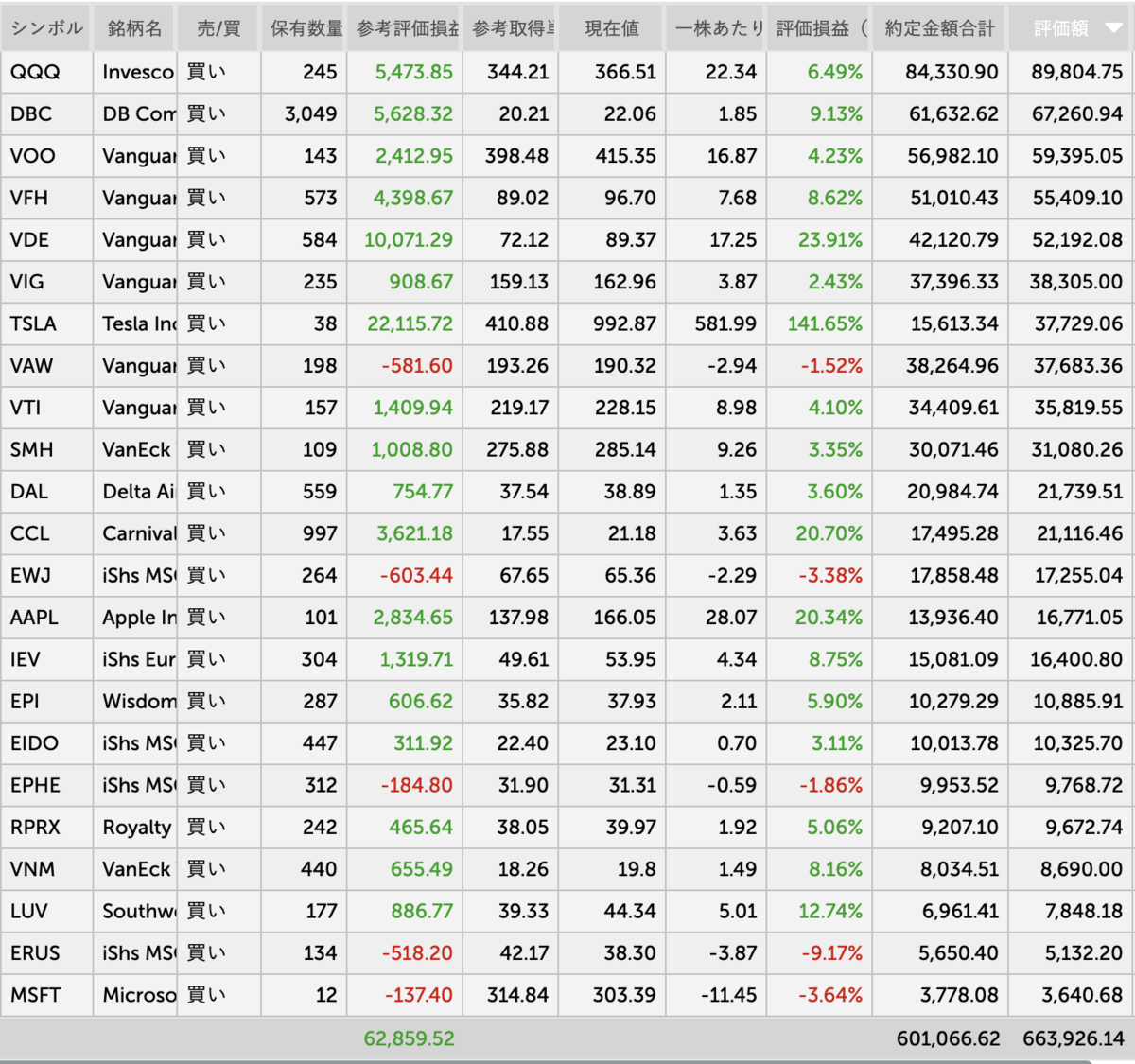Viewport: 1135px width, 1064px height.
Task: Sort by the 評価額 column dropdown arrow
Action: click(1114, 28)
